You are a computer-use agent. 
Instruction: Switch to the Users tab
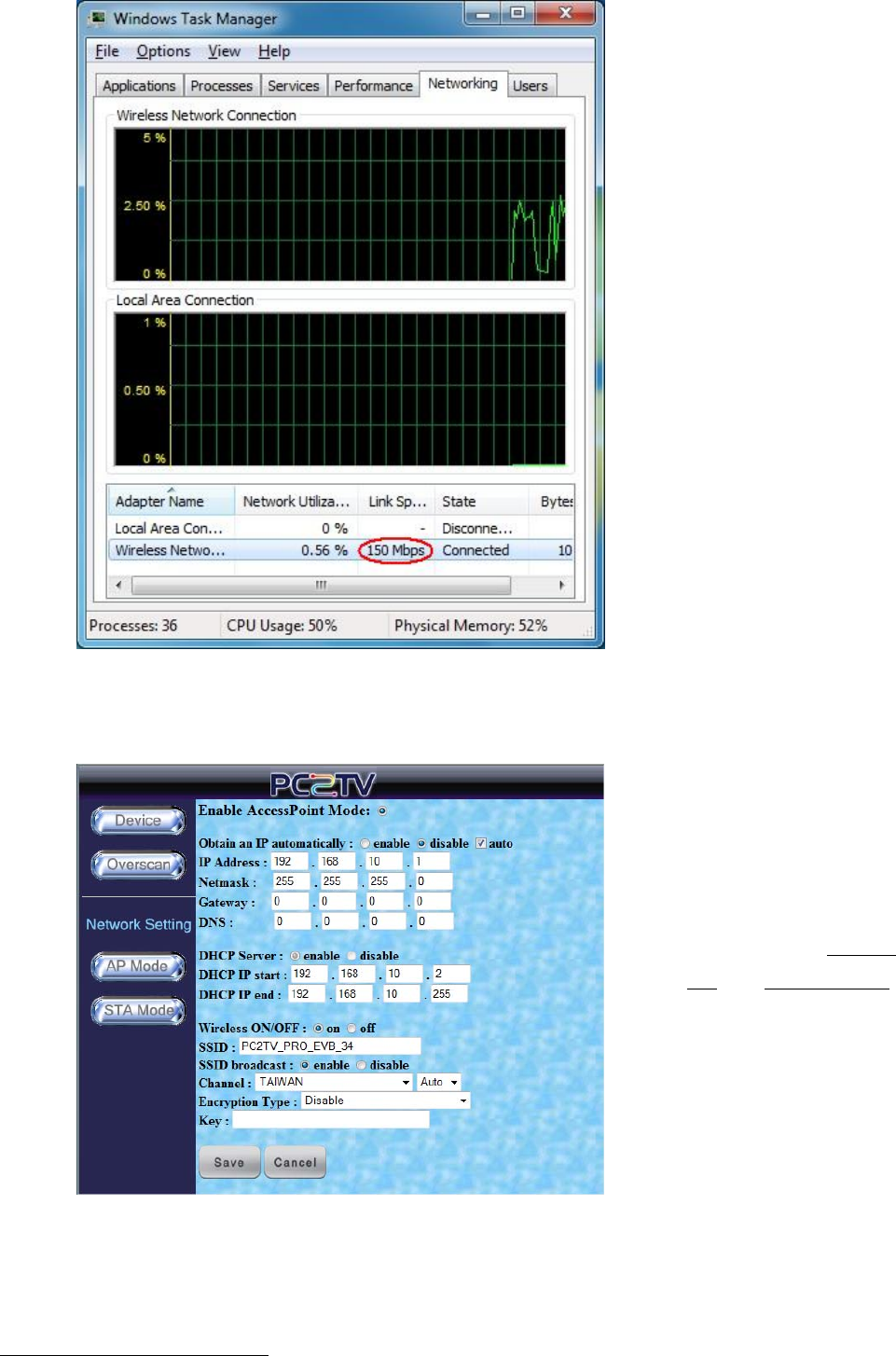[x=531, y=86]
